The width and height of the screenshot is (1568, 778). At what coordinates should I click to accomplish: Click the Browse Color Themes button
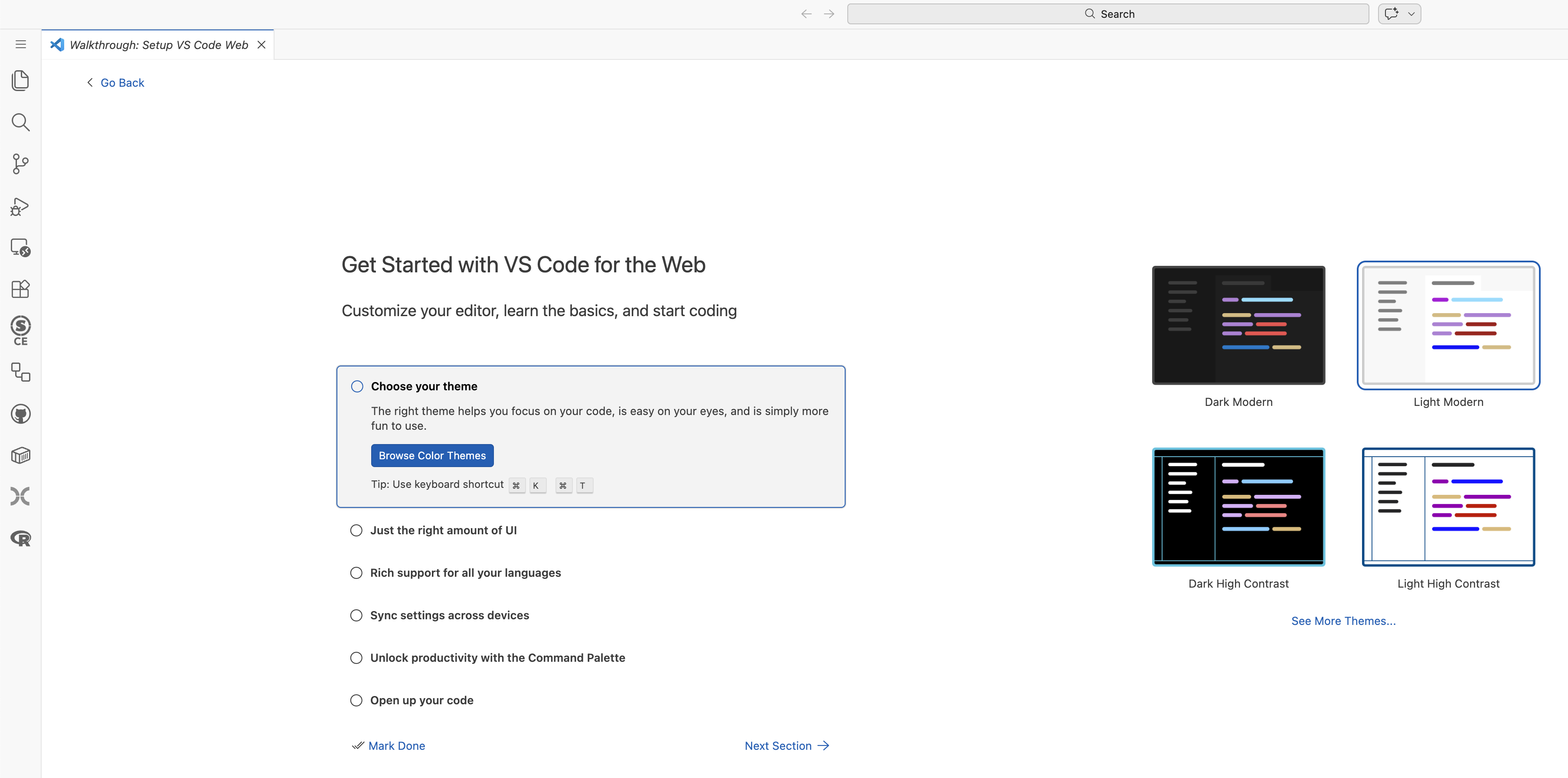click(x=432, y=456)
